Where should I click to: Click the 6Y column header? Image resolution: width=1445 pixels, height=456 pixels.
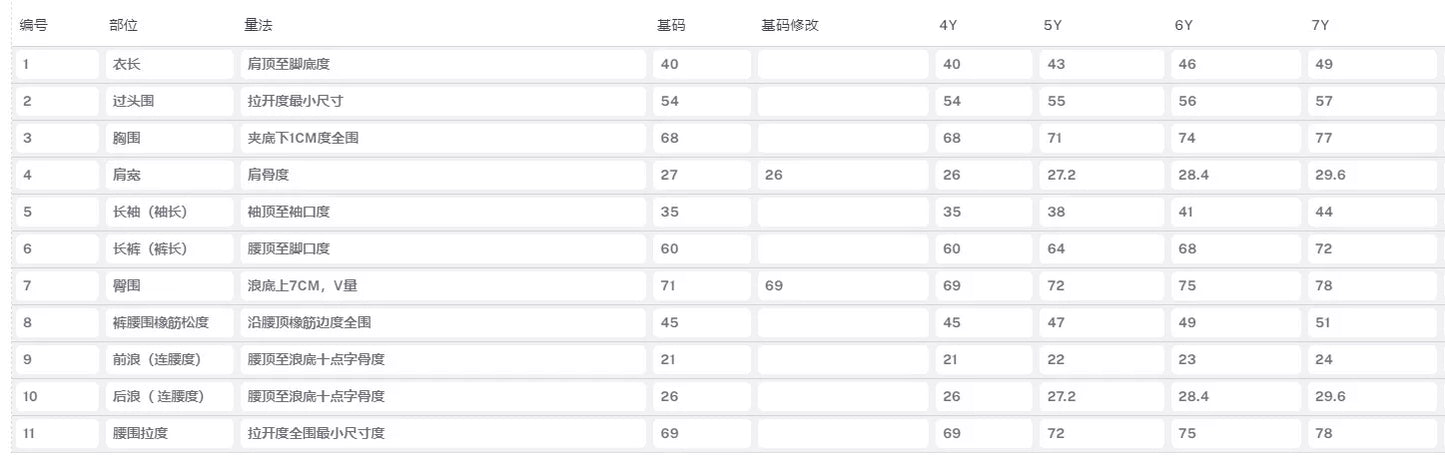tap(1184, 25)
